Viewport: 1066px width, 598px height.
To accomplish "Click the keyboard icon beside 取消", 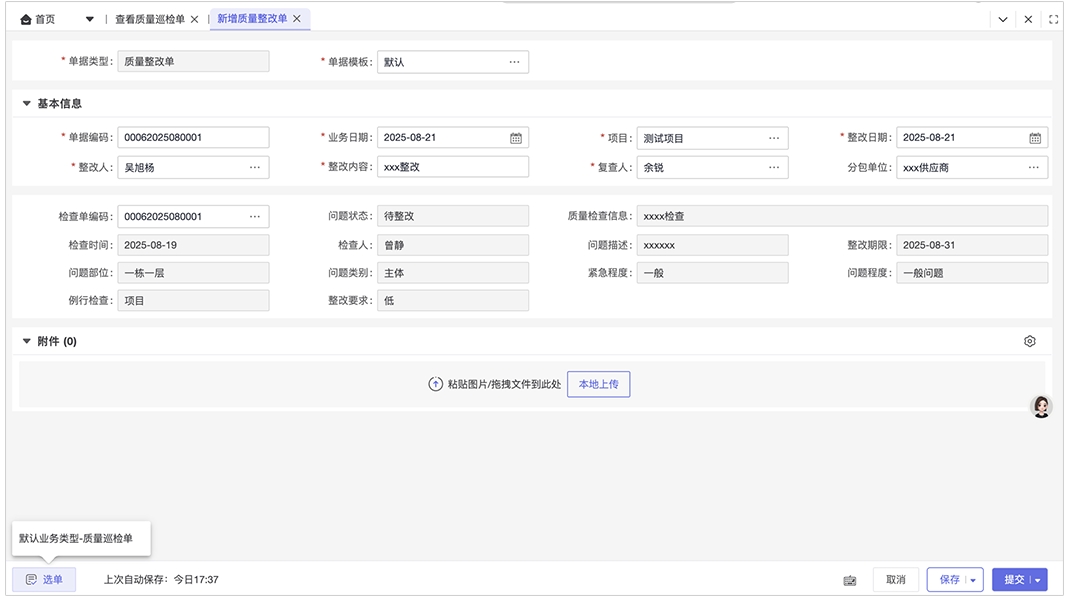I will pyautogui.click(x=850, y=580).
